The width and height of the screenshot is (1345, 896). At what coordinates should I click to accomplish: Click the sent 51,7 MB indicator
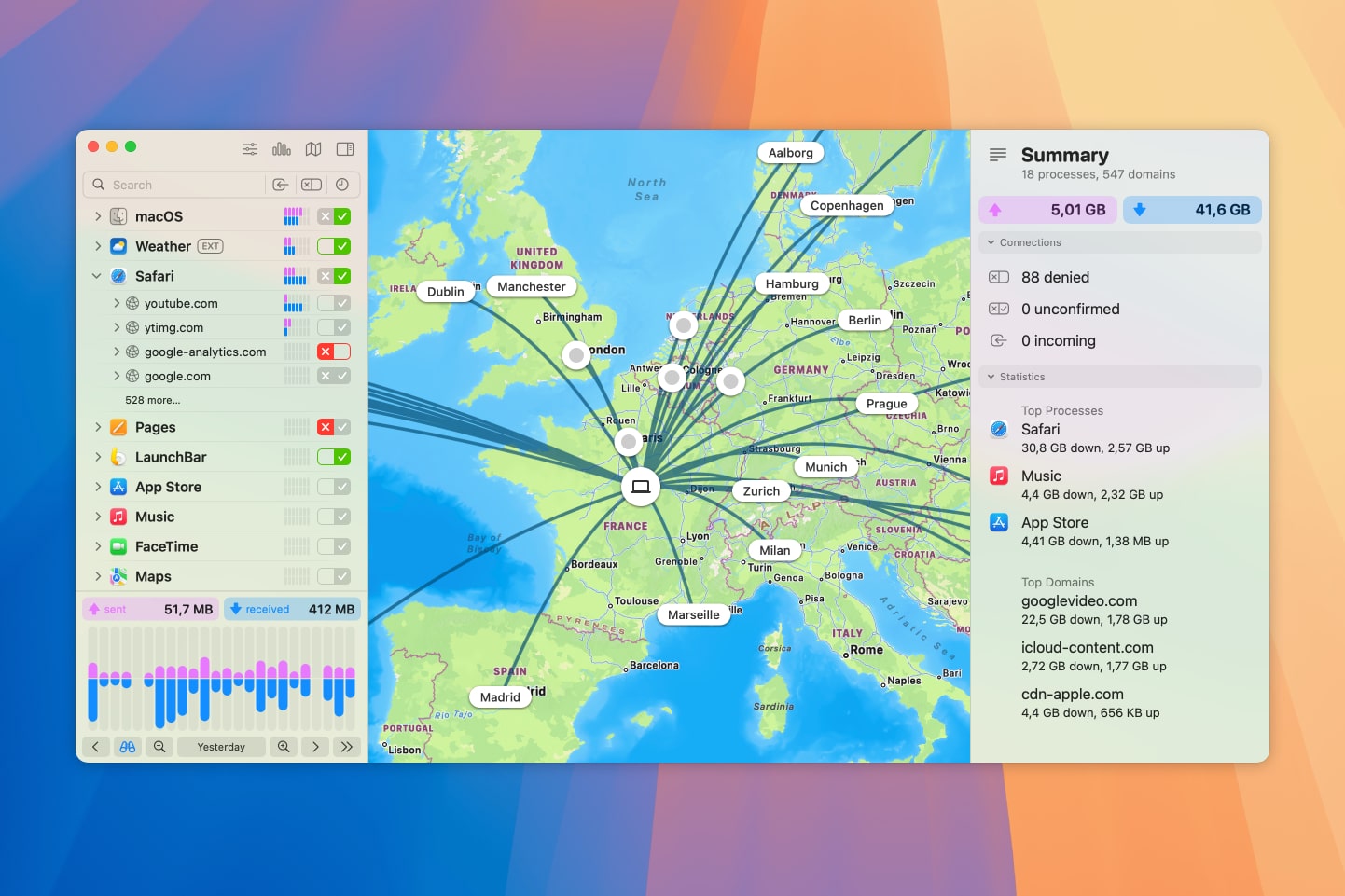pos(150,609)
